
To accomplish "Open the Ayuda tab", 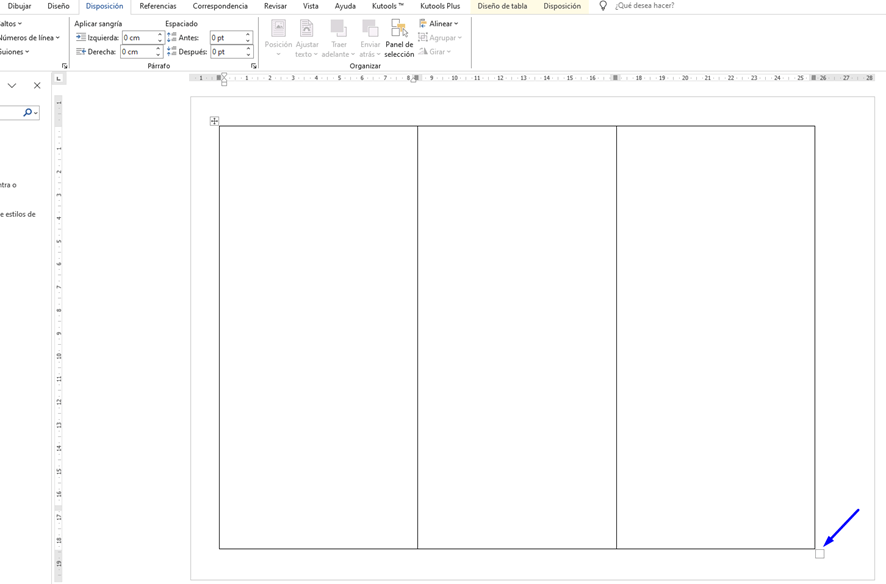I will [345, 6].
